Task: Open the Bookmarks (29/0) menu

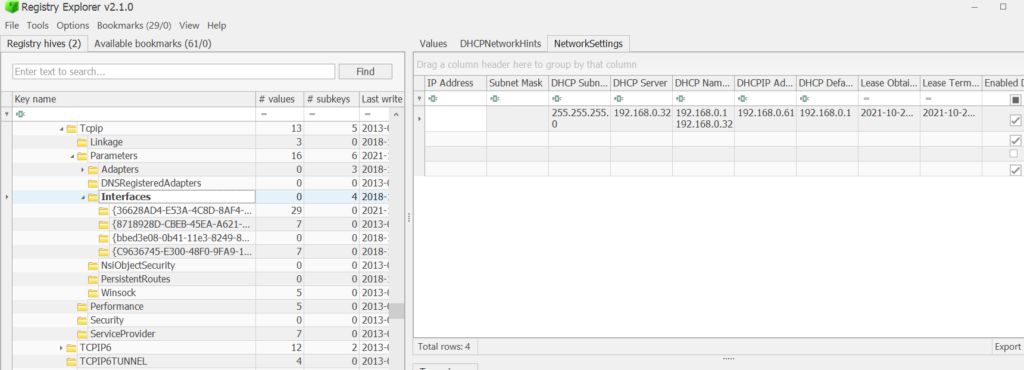Action: (x=135, y=25)
